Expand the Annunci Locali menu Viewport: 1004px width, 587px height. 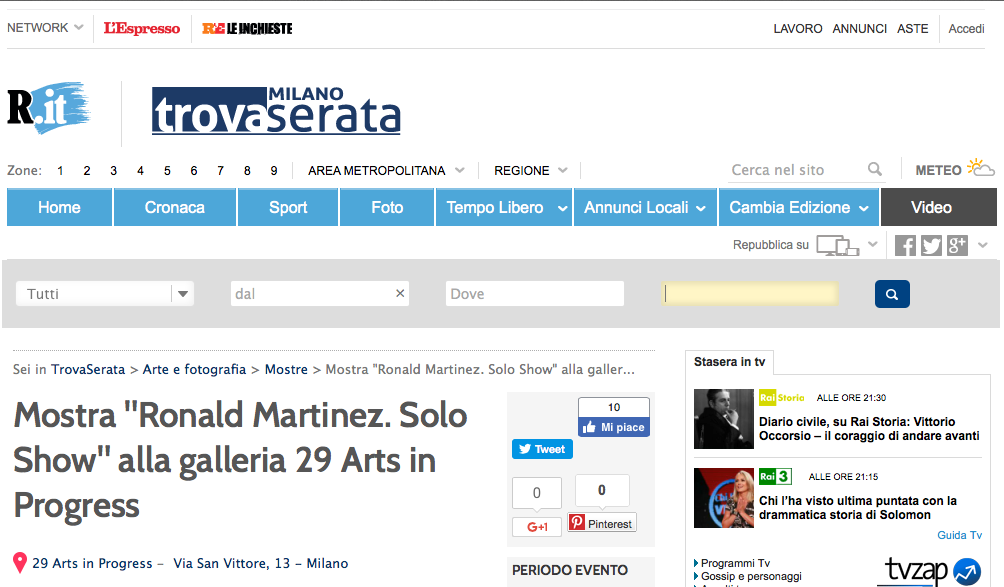click(x=645, y=207)
